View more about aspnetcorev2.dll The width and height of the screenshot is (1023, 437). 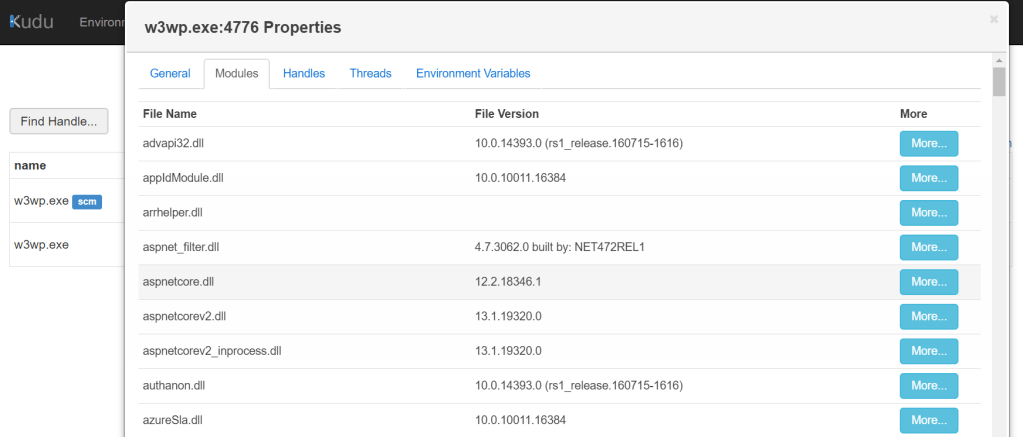pyautogui.click(x=929, y=317)
